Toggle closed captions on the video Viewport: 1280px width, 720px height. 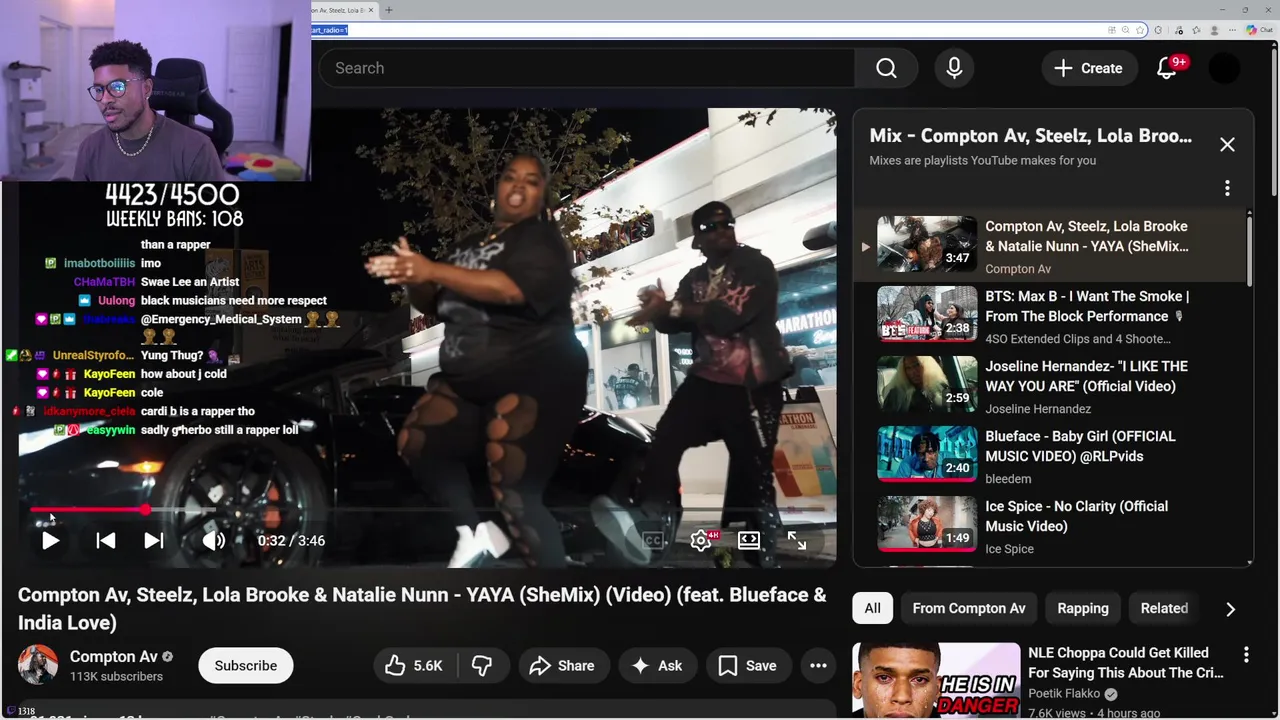click(653, 540)
